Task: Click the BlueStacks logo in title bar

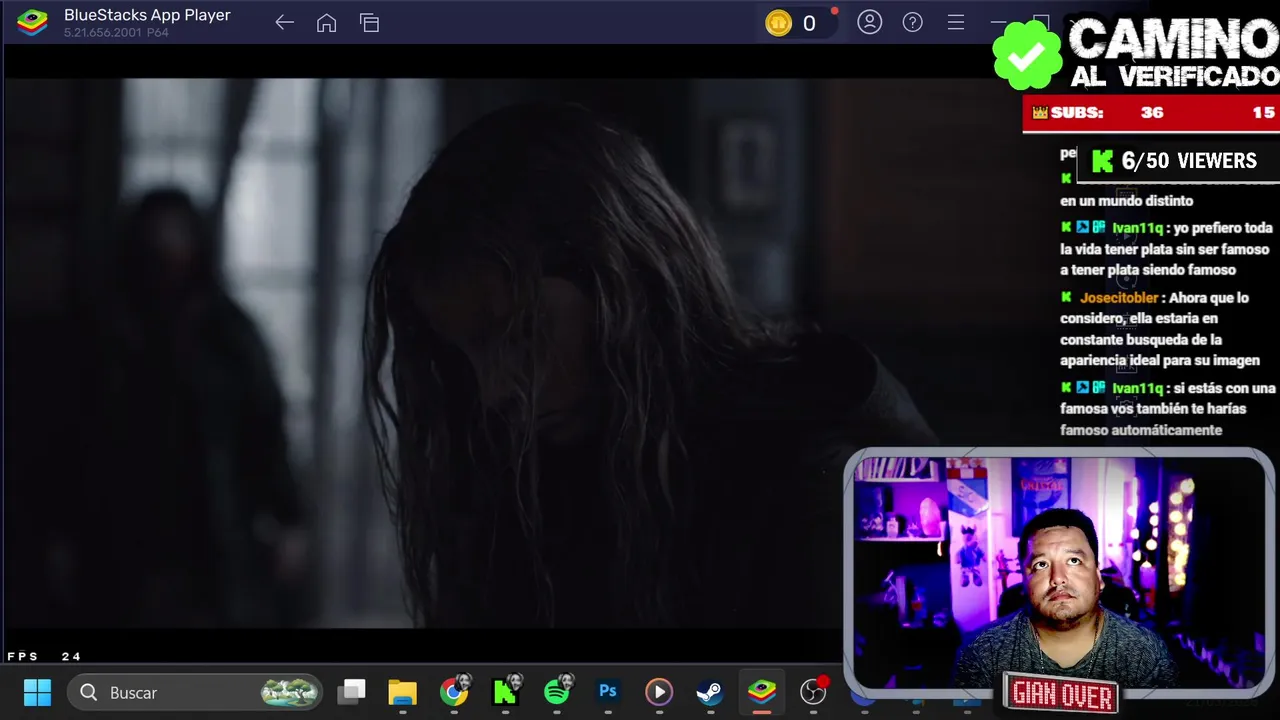Action: 32,22
